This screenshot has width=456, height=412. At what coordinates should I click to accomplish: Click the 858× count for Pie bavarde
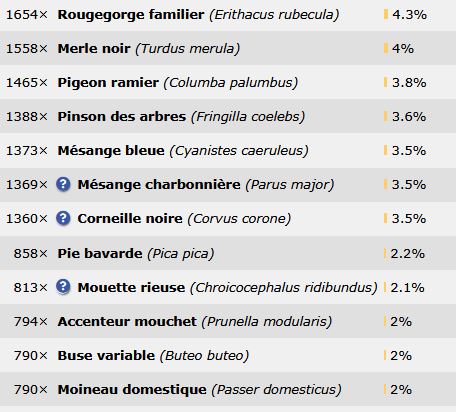point(31,254)
